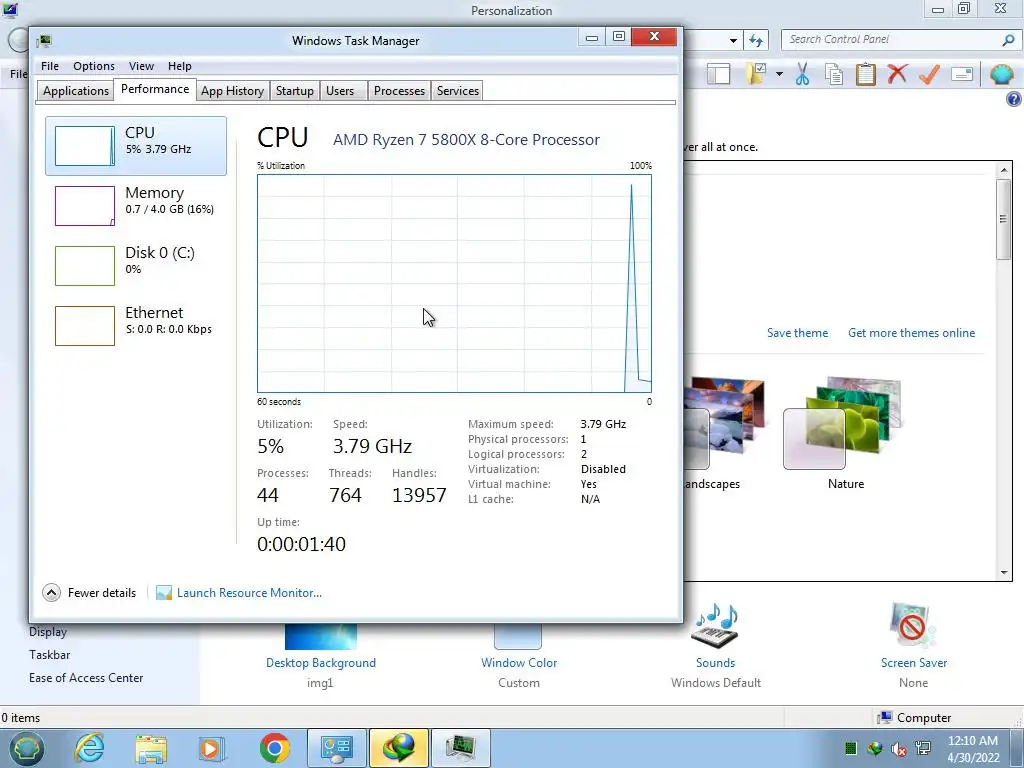
Task: Click the Start button shell orb
Action: pos(25,748)
